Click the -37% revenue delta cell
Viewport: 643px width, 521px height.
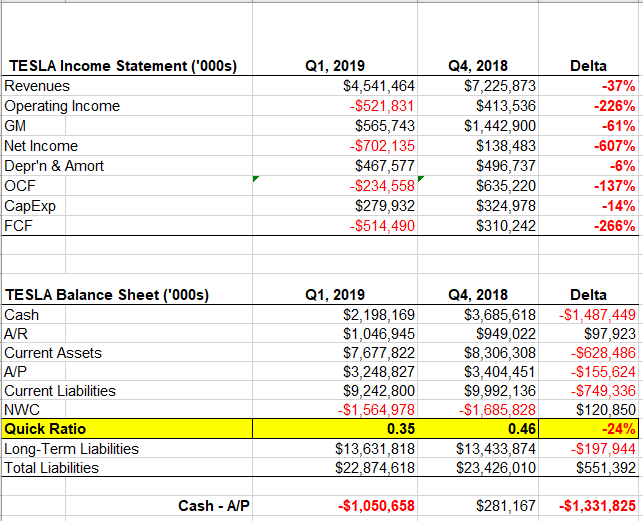tap(618, 86)
